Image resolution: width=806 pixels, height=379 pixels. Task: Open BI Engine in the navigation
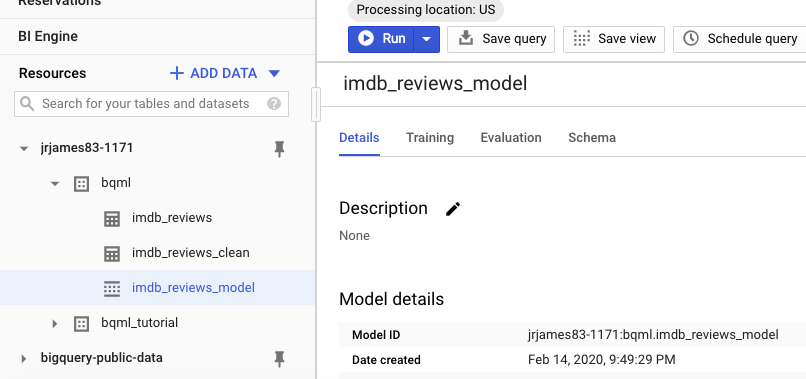(x=48, y=37)
